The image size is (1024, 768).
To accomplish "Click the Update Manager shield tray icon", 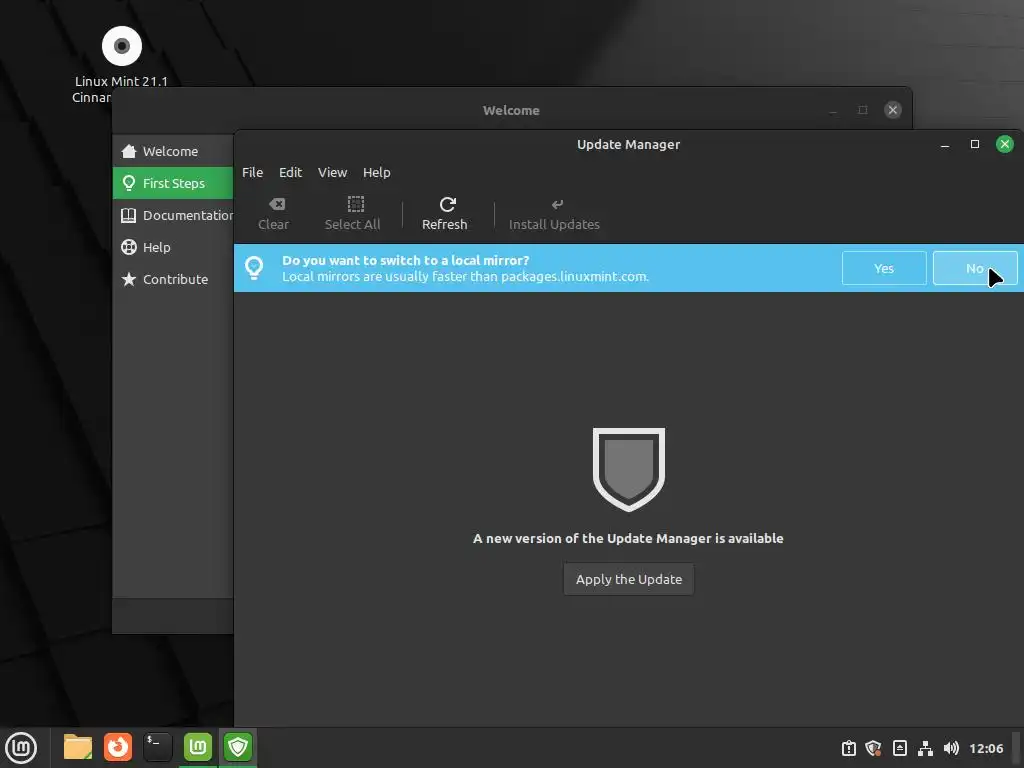I will tap(873, 748).
